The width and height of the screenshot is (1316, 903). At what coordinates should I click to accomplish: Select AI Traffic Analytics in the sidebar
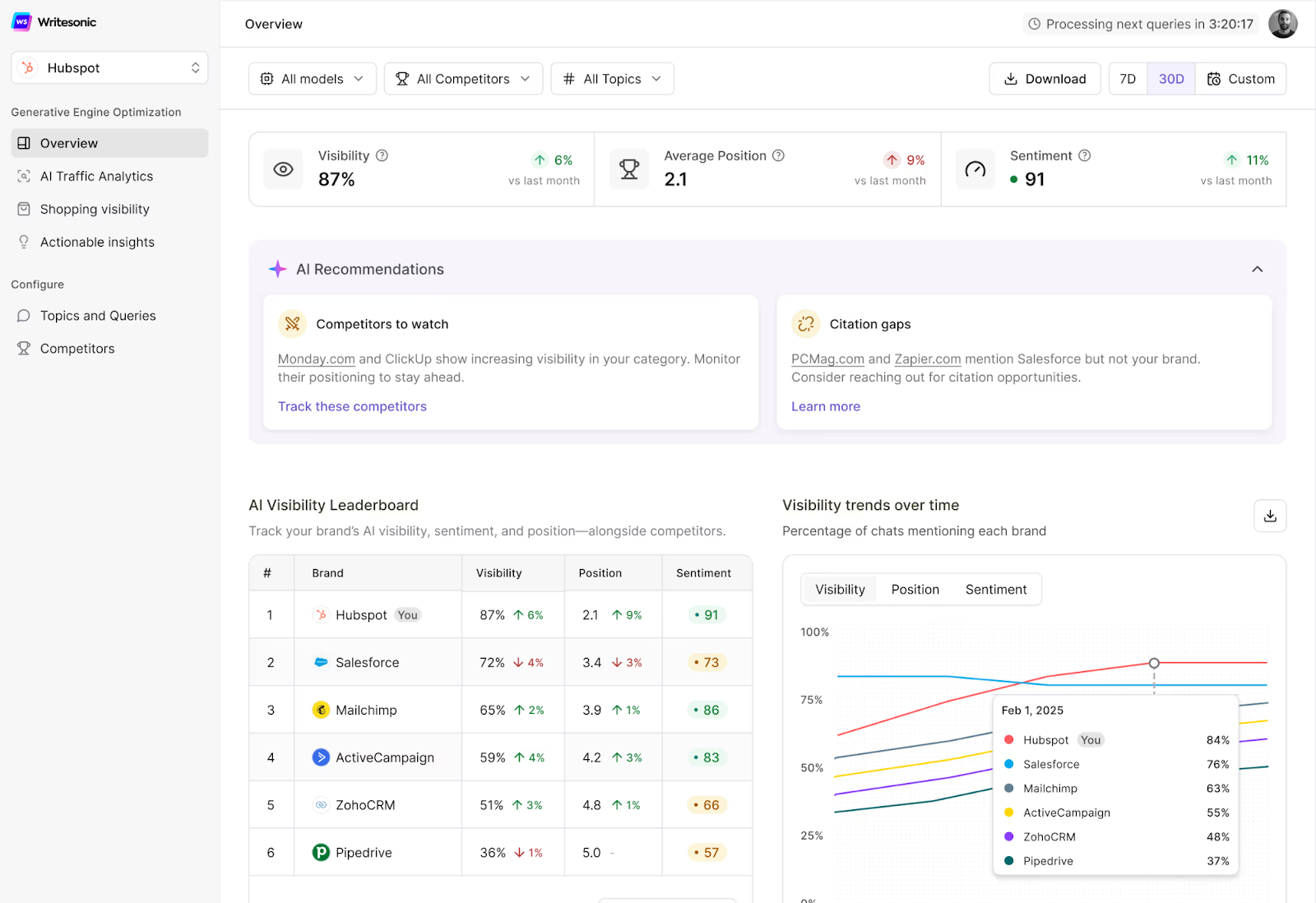tap(96, 175)
